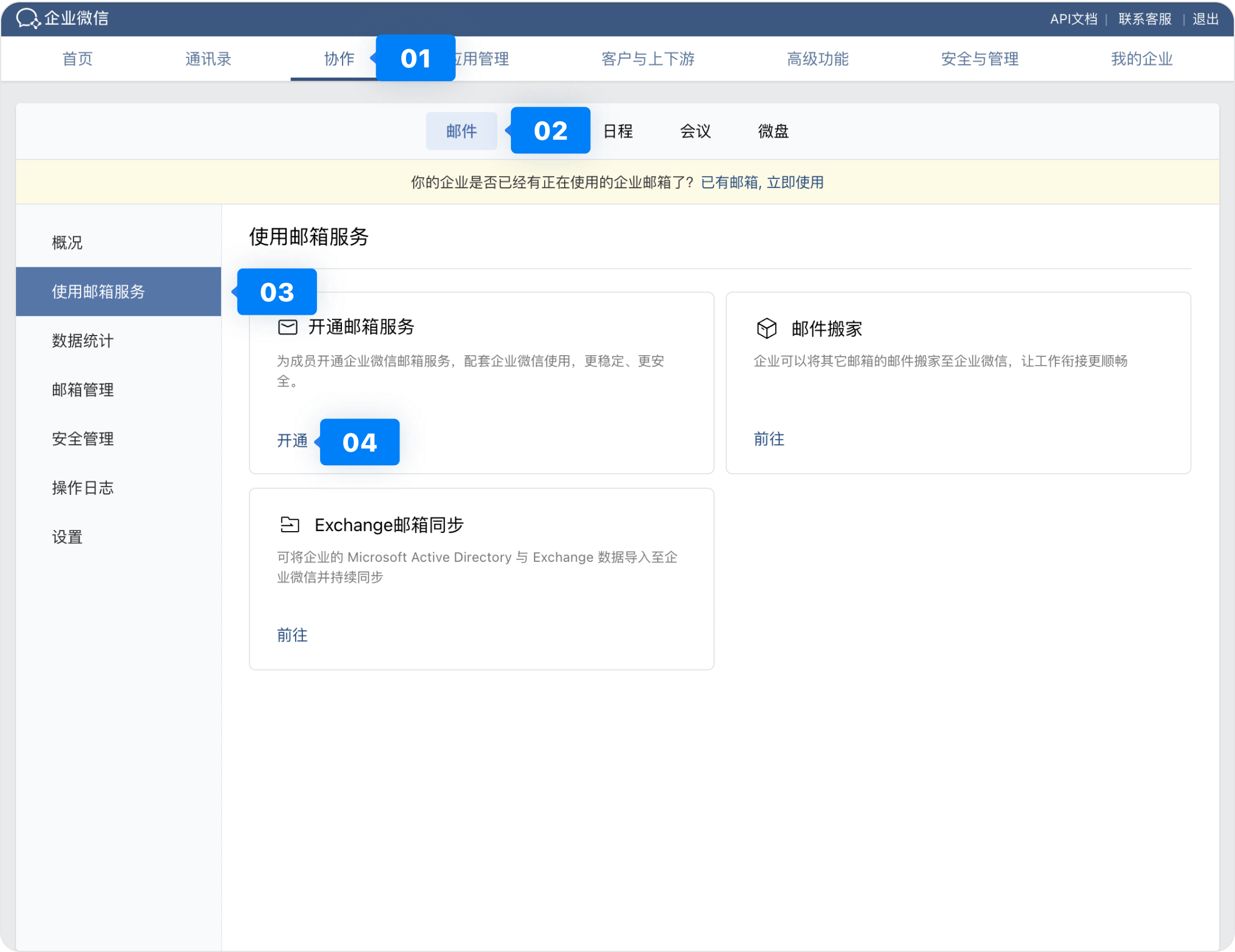This screenshot has height=952, width=1235.
Task: Open the 首页 top navigation tab
Action: (x=78, y=59)
